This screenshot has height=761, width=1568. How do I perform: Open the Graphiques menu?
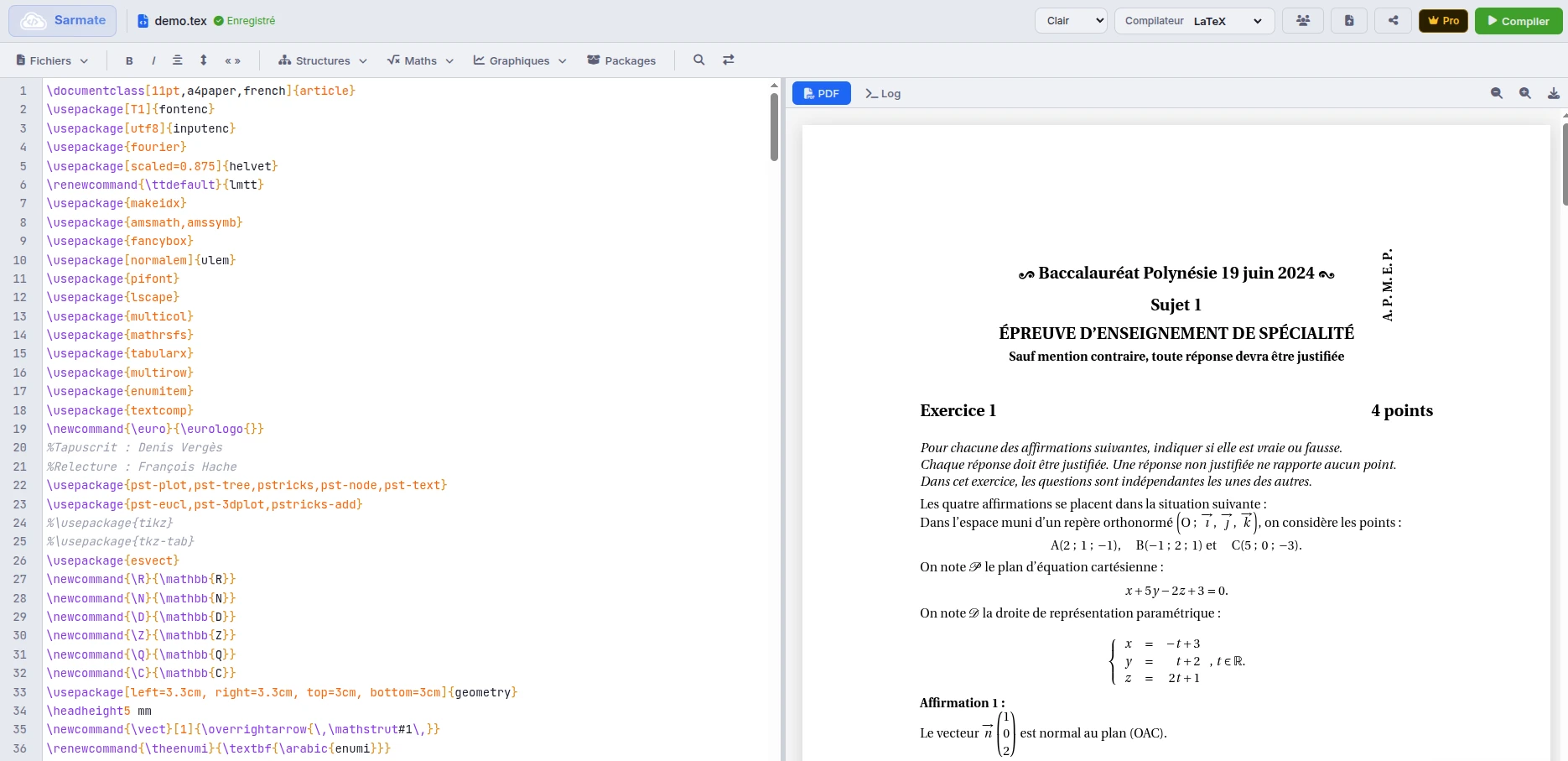pos(519,60)
